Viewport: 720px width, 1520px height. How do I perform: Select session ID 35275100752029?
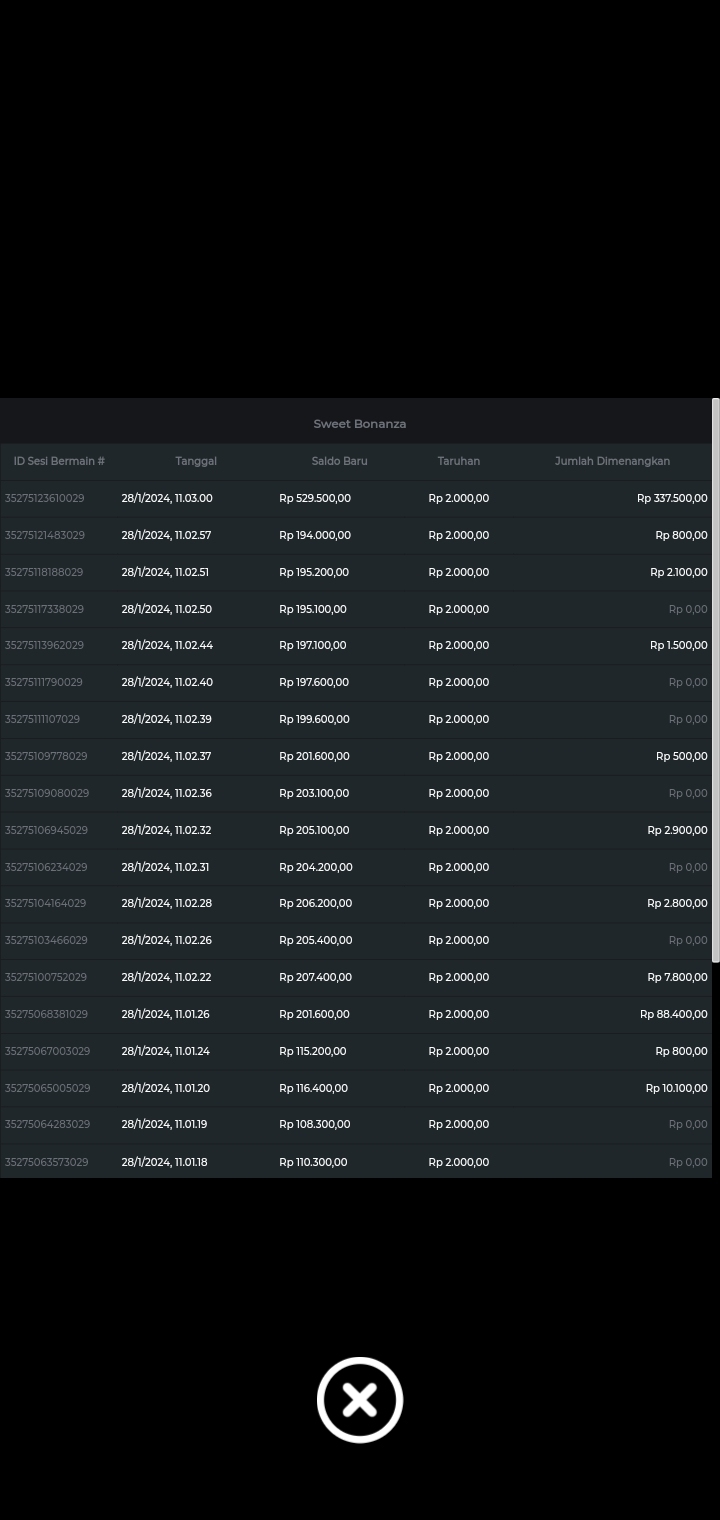coord(46,977)
